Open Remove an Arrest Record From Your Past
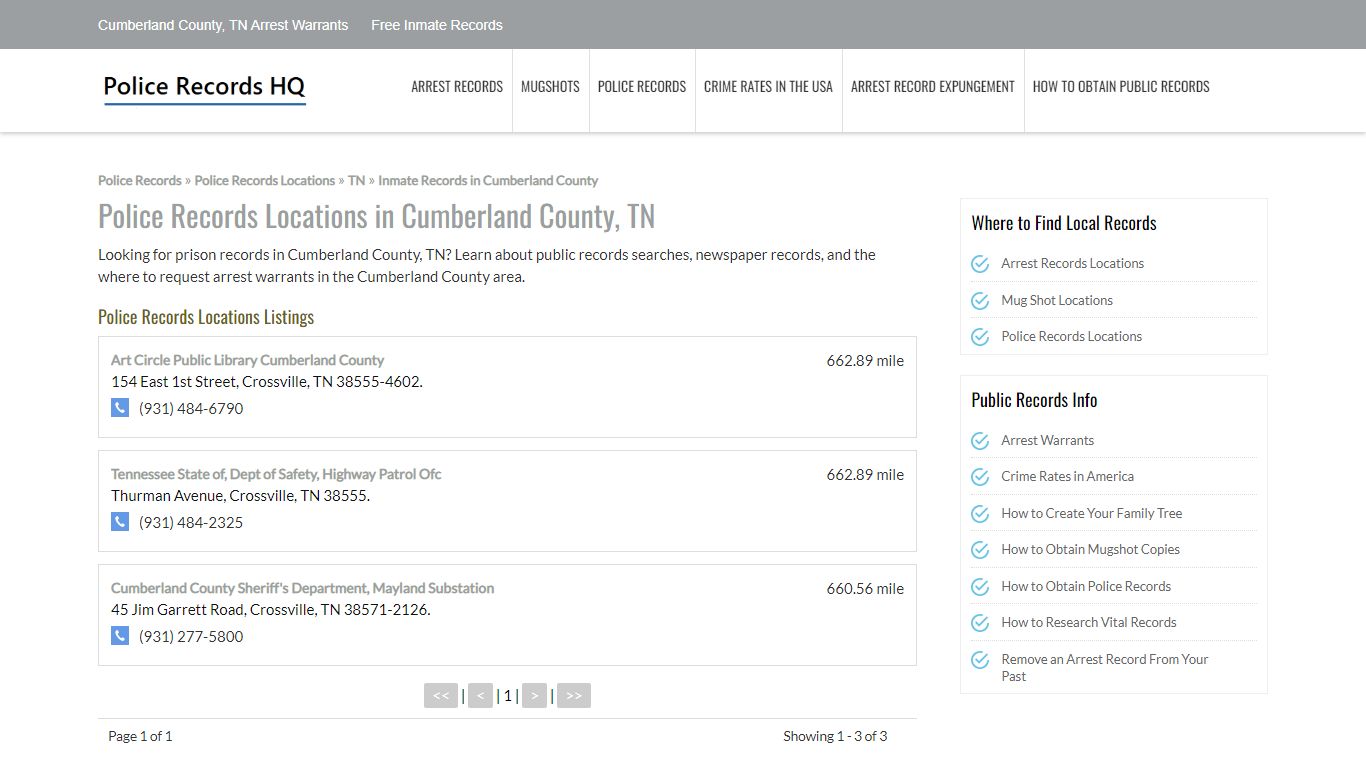 [x=1104, y=668]
